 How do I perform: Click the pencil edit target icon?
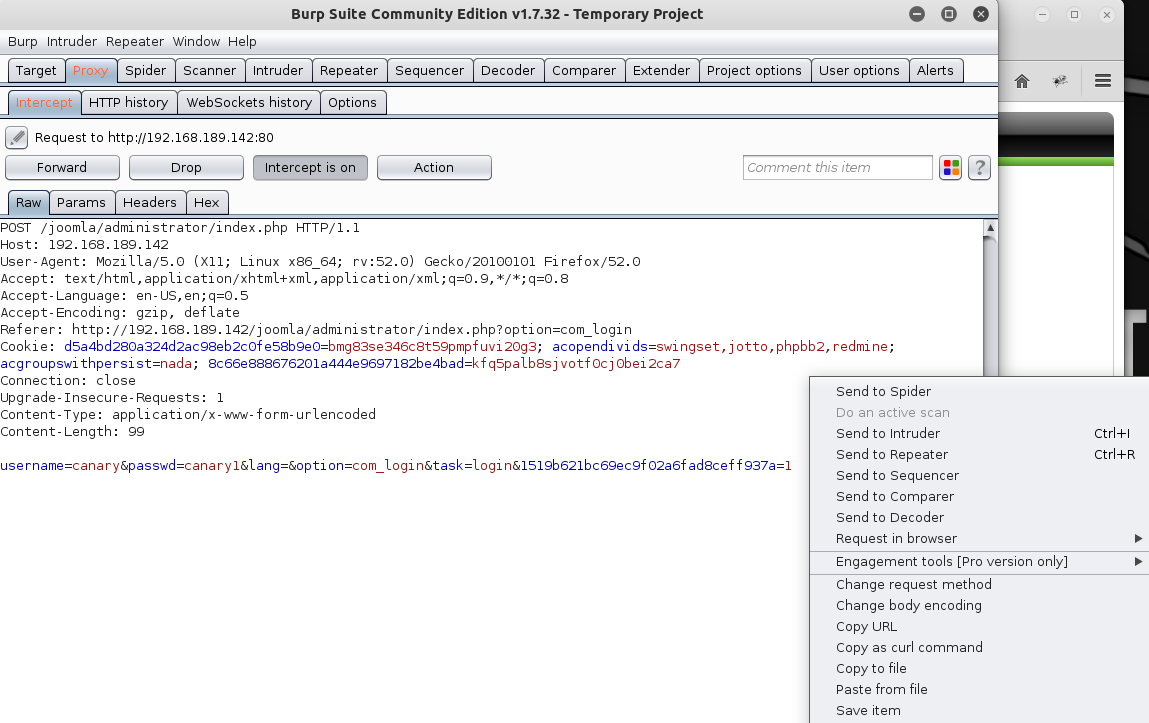[x=16, y=137]
